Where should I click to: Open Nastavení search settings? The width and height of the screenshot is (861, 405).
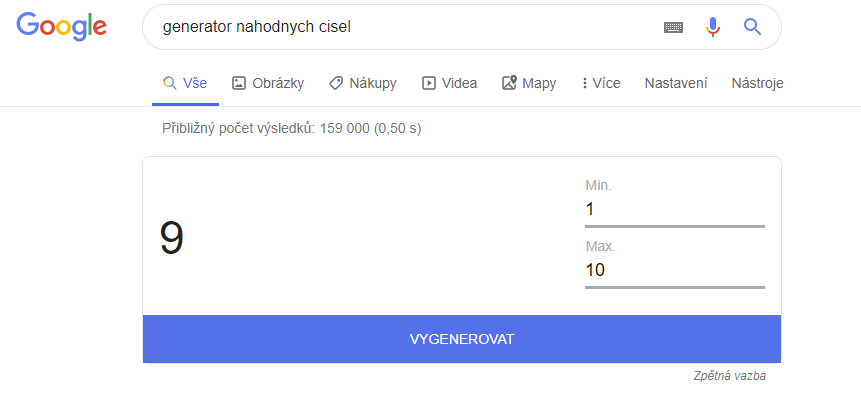pyautogui.click(x=676, y=83)
